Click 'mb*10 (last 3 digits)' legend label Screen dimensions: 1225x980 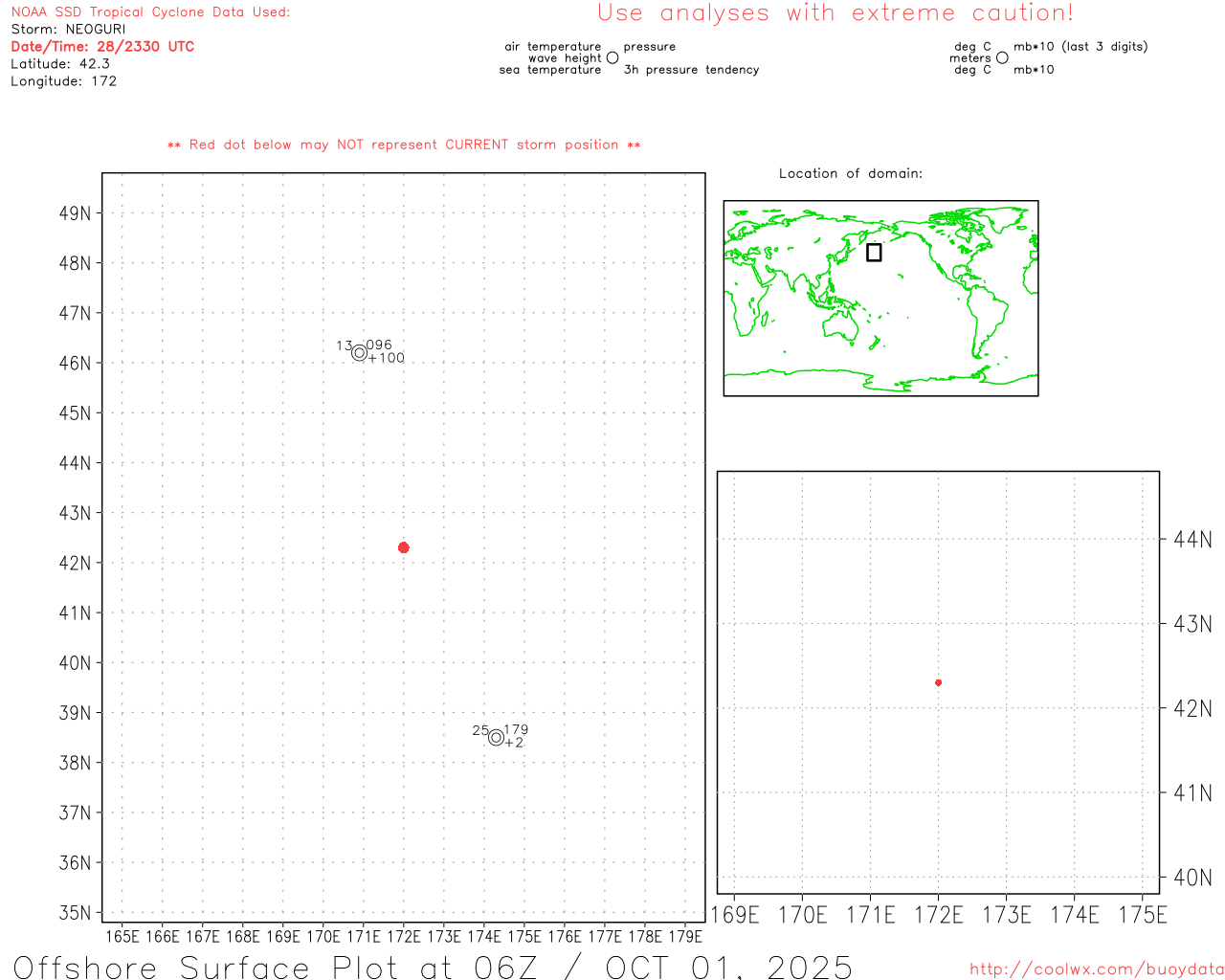tap(1080, 47)
